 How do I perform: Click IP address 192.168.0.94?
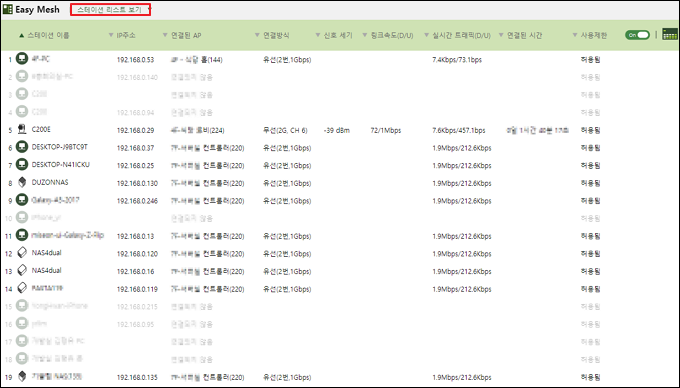click(135, 113)
